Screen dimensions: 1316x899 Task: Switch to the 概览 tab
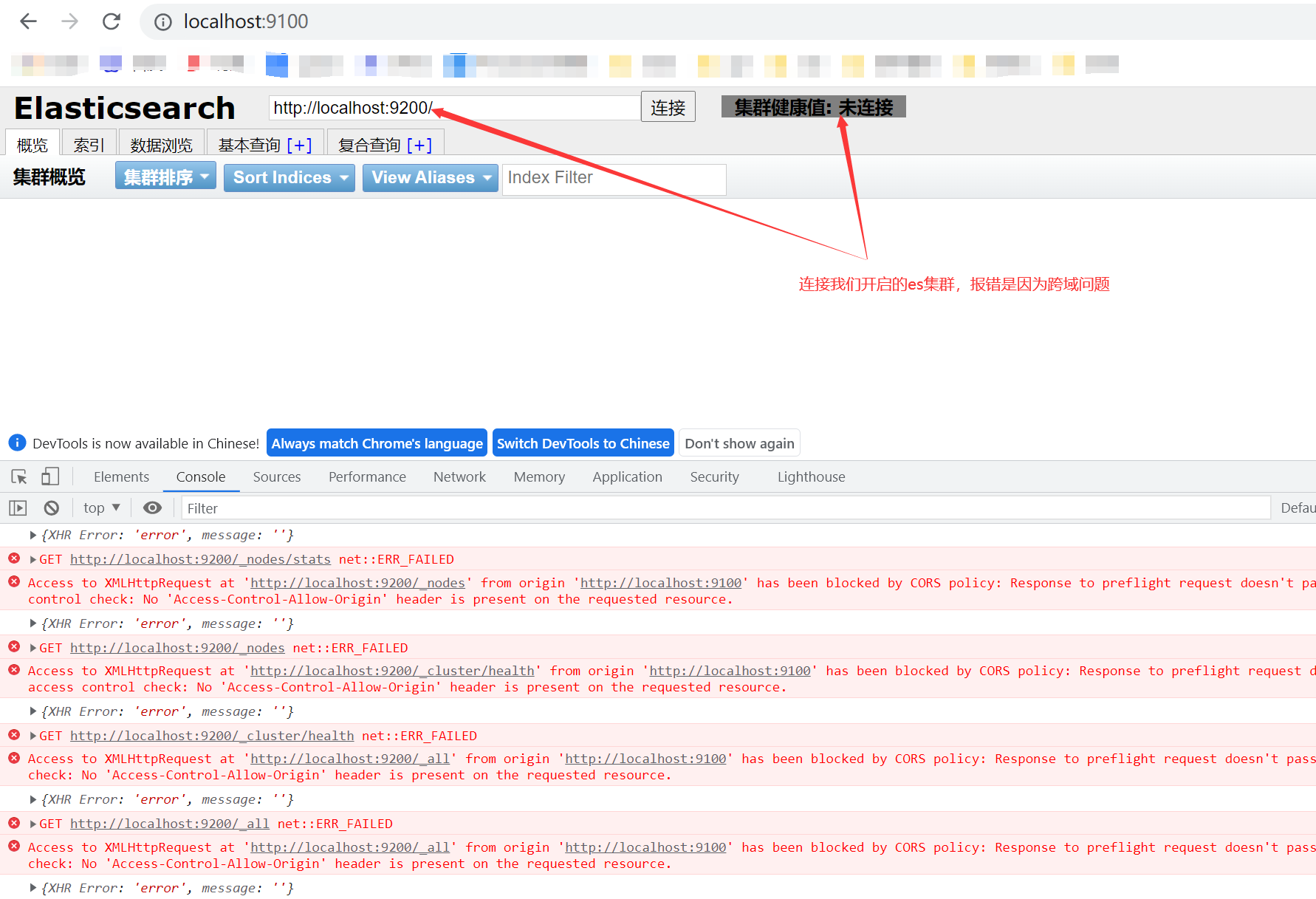tap(32, 144)
